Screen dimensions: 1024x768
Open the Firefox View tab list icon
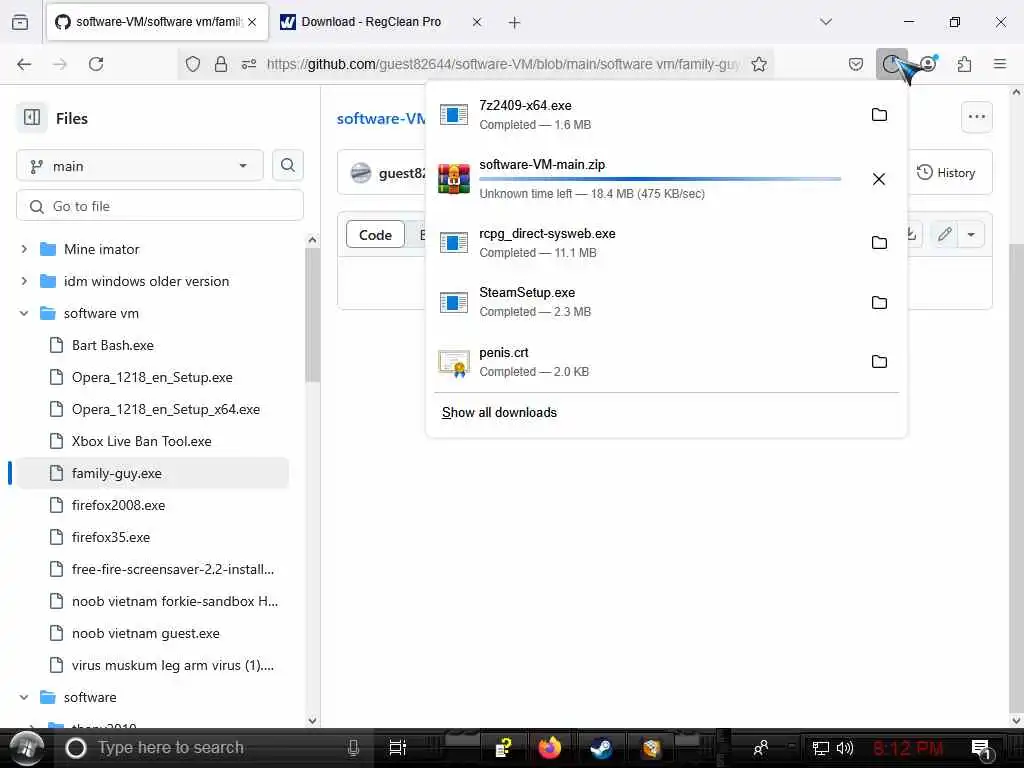[20, 22]
